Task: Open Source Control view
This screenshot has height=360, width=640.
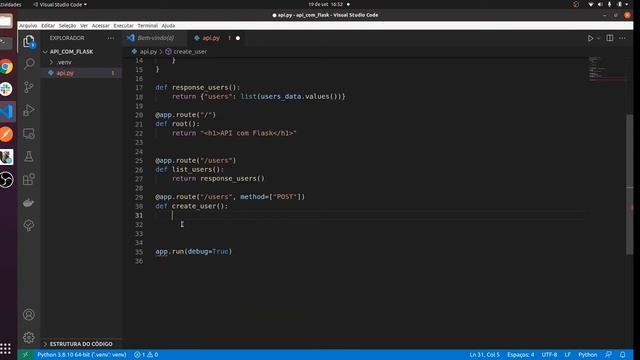Action: click(29, 87)
